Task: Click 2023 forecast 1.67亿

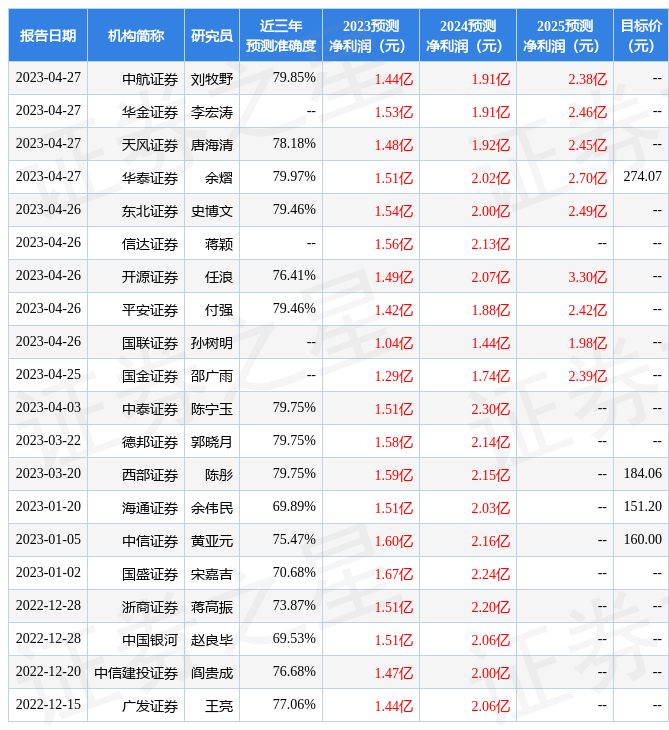Action: (x=394, y=575)
